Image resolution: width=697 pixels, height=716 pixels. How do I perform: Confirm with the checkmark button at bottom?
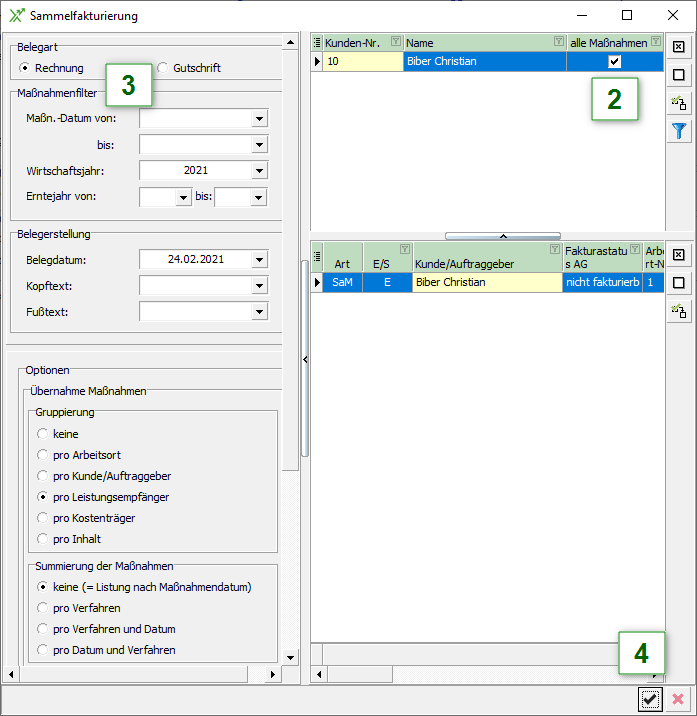[650, 700]
